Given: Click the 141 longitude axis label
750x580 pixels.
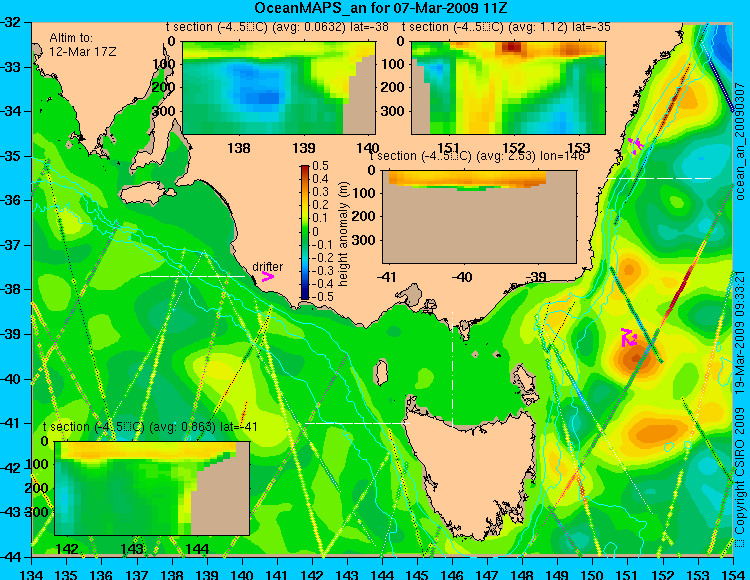Looking at the screenshot, I should pyautogui.click(x=277, y=574).
